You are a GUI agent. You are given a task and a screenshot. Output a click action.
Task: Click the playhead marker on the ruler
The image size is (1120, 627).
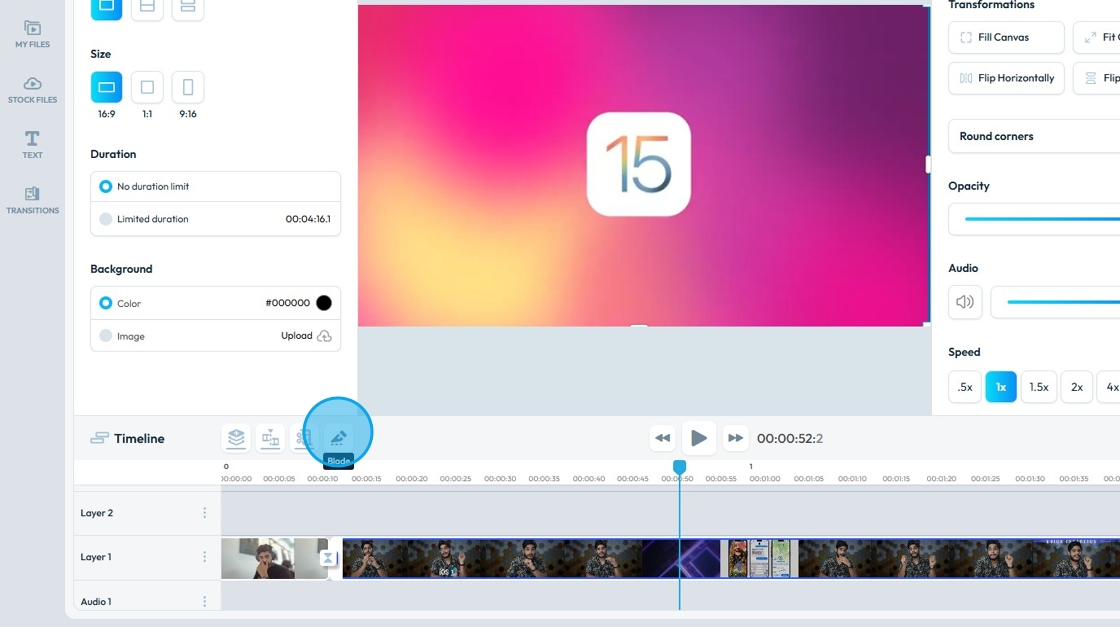point(679,467)
